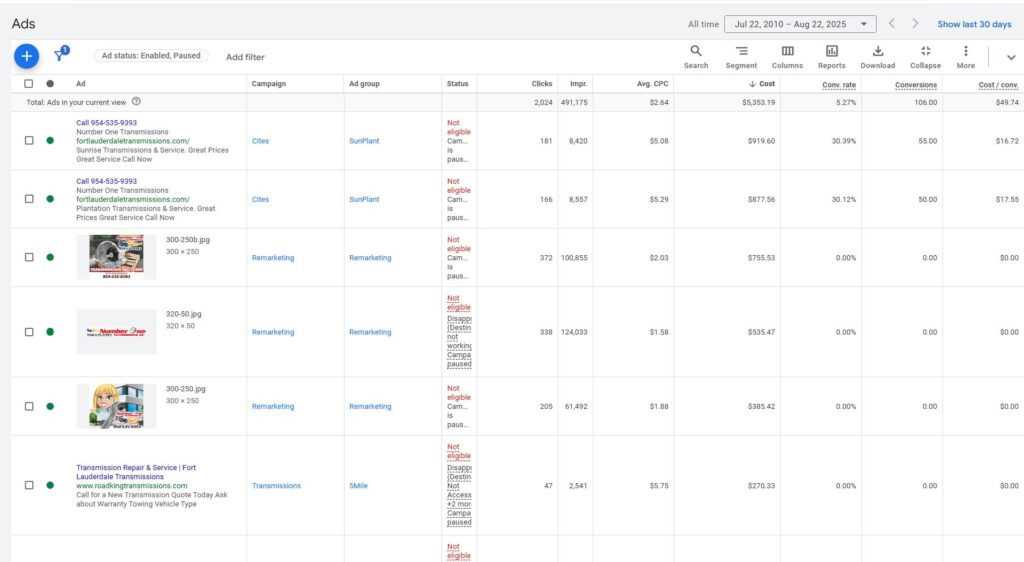This screenshot has width=1024, height=562.
Task: Click Add filter field
Action: point(245,57)
